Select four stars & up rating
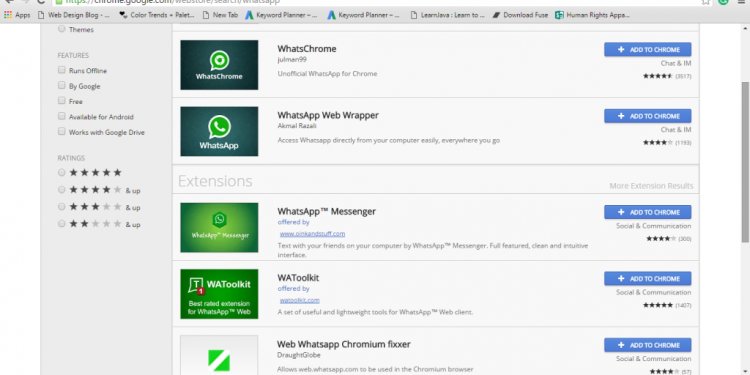Viewport: 750px width, 375px height. tap(61, 189)
